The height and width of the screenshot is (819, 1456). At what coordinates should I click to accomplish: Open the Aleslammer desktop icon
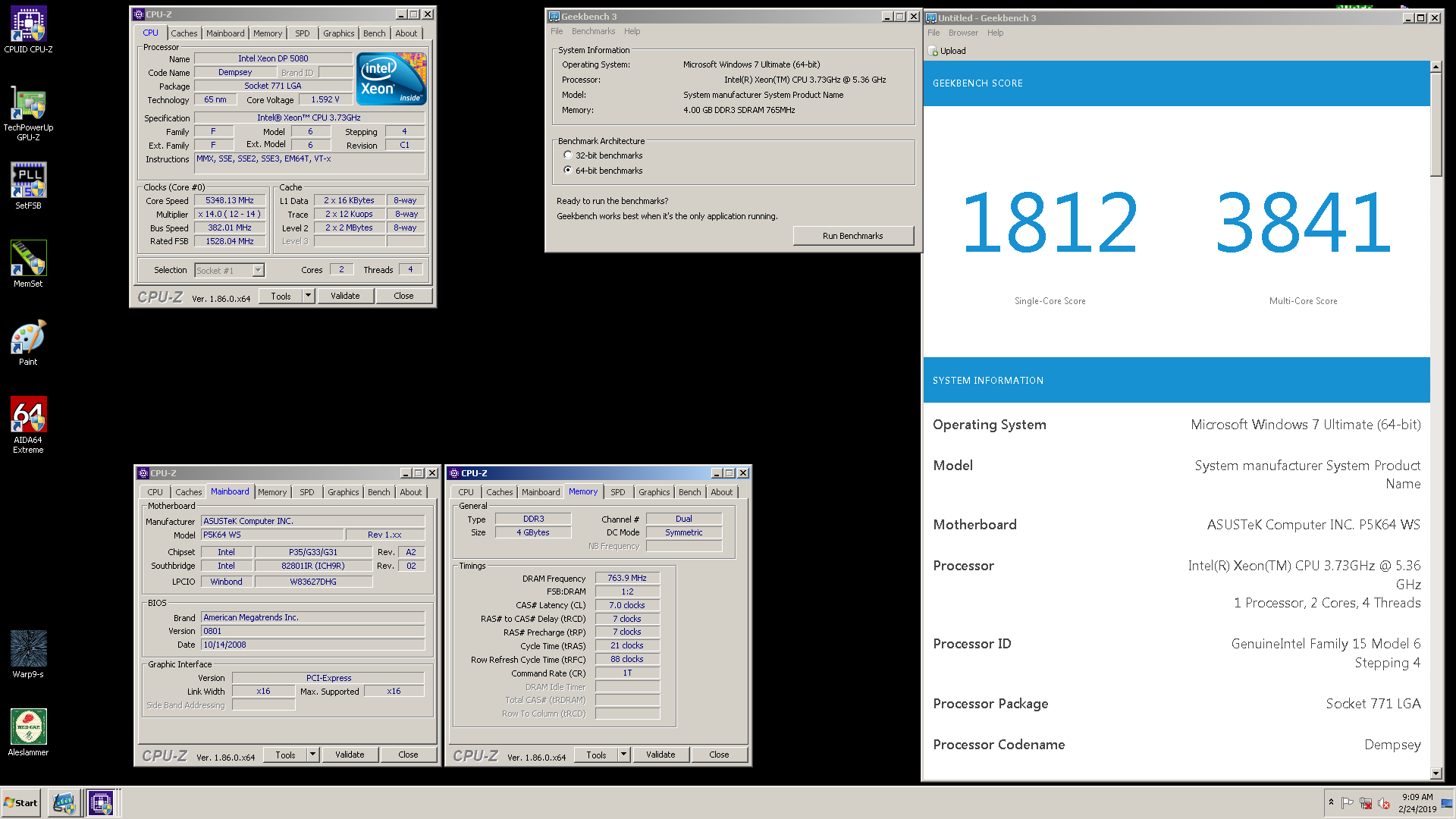[28, 732]
